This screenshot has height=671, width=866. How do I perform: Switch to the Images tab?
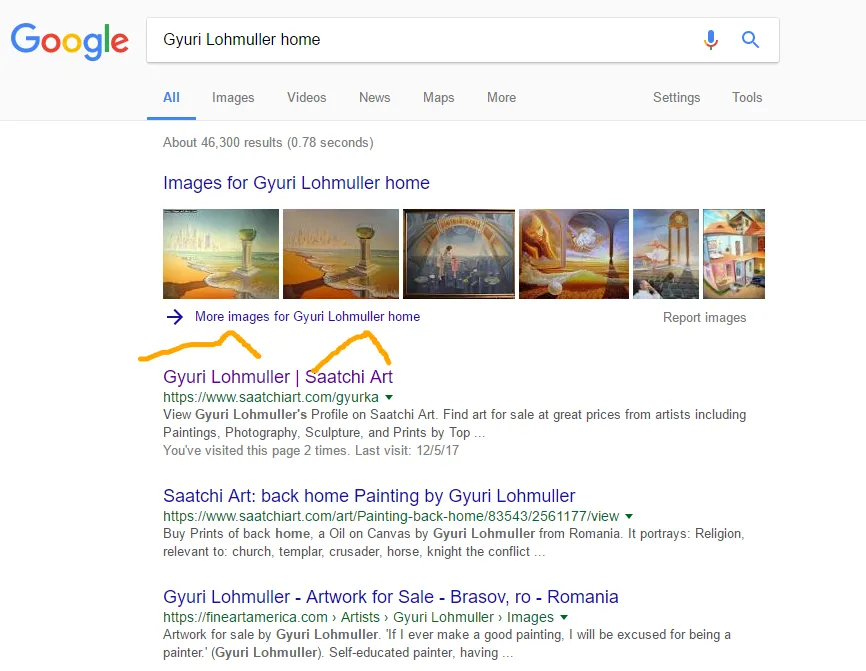(233, 98)
